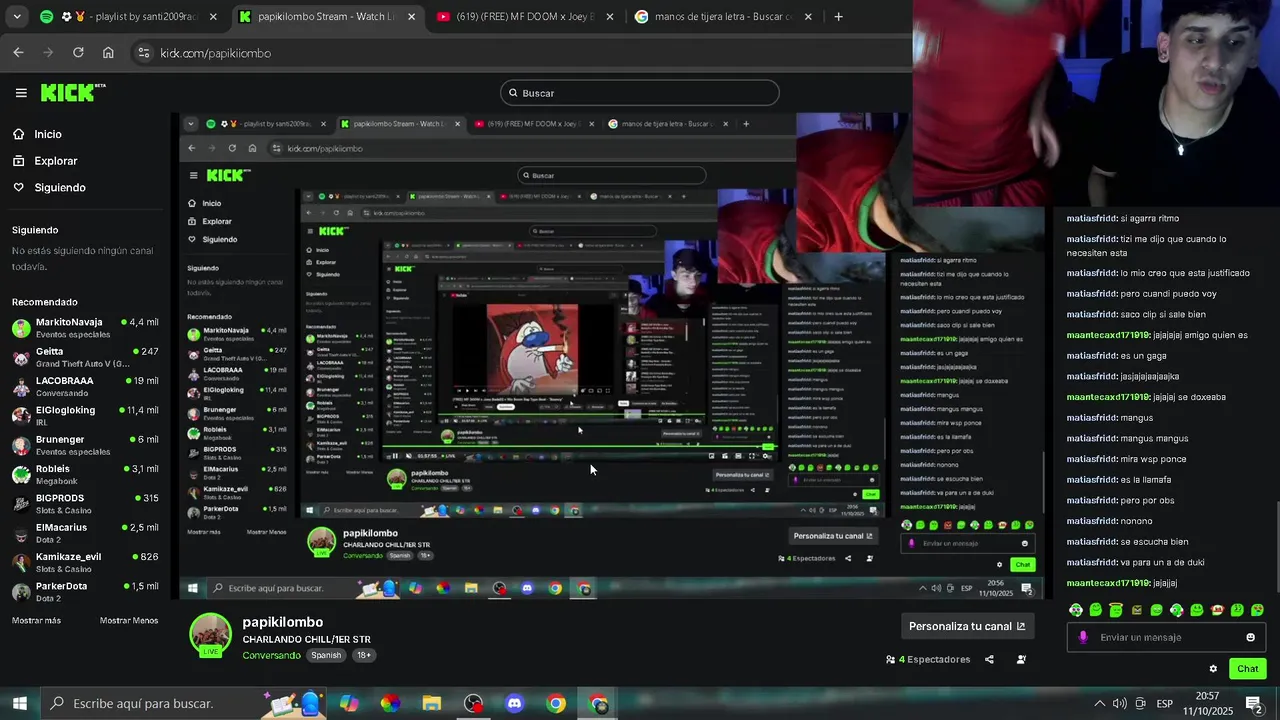The height and width of the screenshot is (720, 1280).
Task: Collapse list with Mostrar Menos
Action: coord(129,621)
